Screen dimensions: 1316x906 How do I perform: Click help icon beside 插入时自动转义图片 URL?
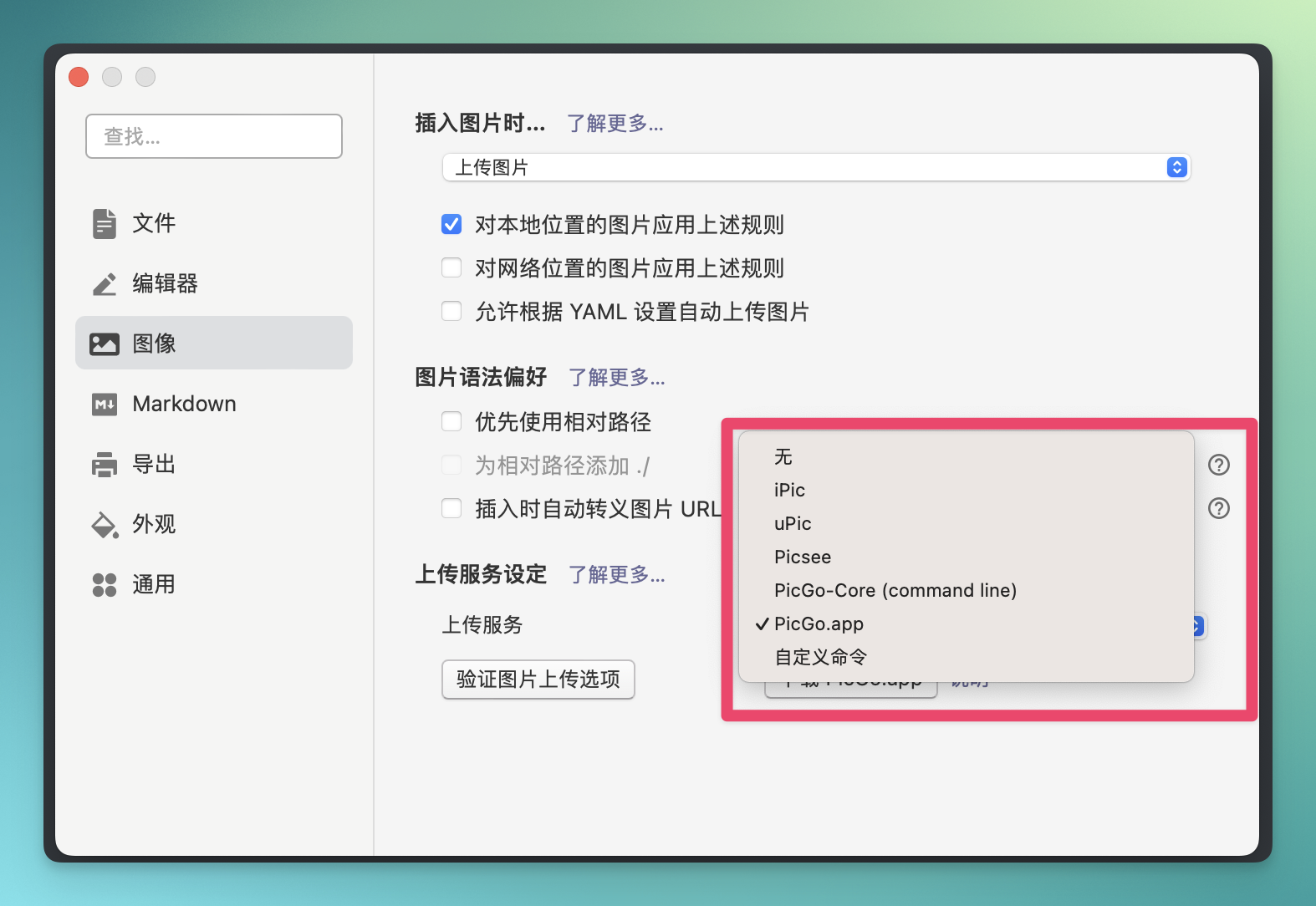click(1219, 508)
